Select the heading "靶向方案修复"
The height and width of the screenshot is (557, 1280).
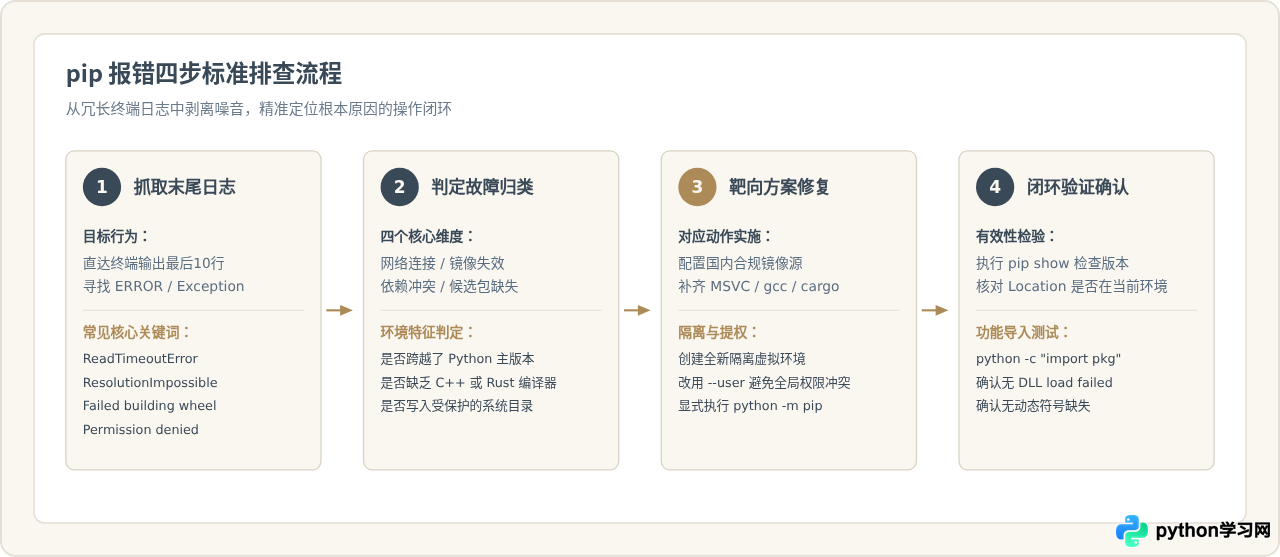click(779, 187)
